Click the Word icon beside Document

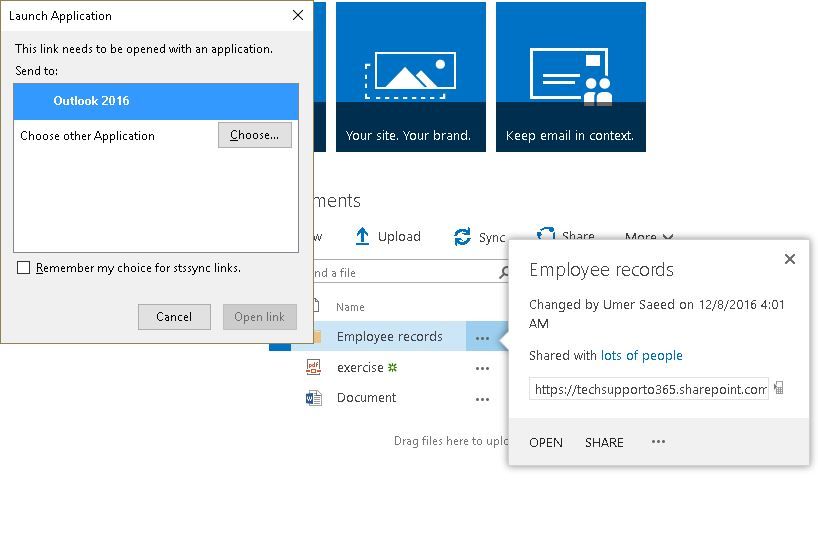314,398
